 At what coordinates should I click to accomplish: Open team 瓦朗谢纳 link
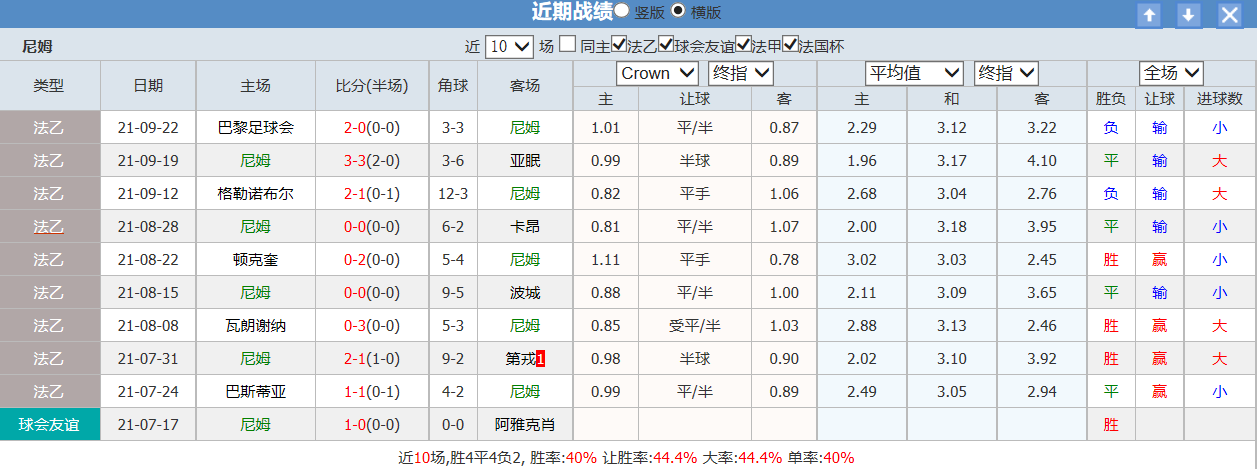[256, 326]
